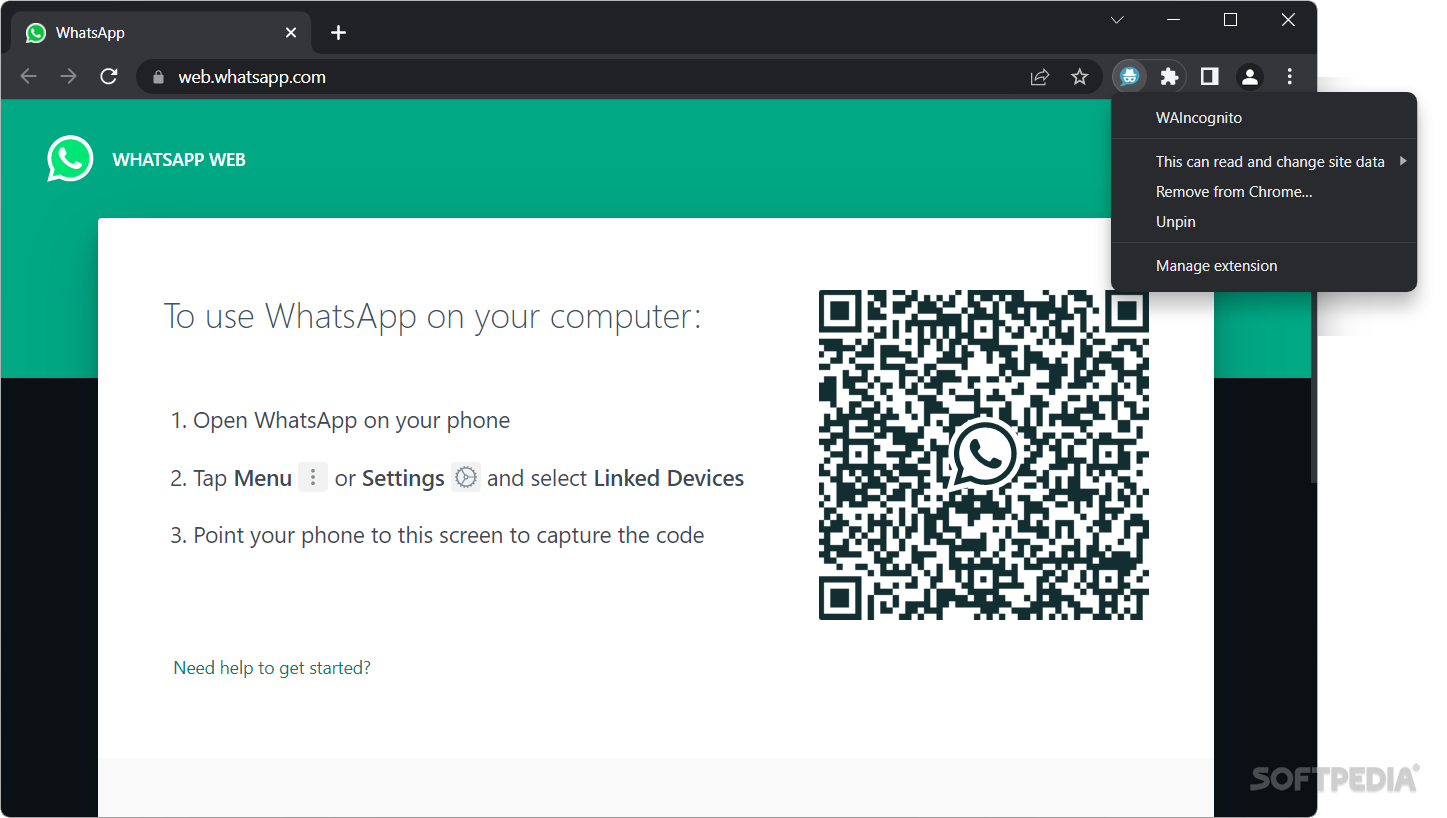Click the 'Linked Devices' bold text

point(669,479)
